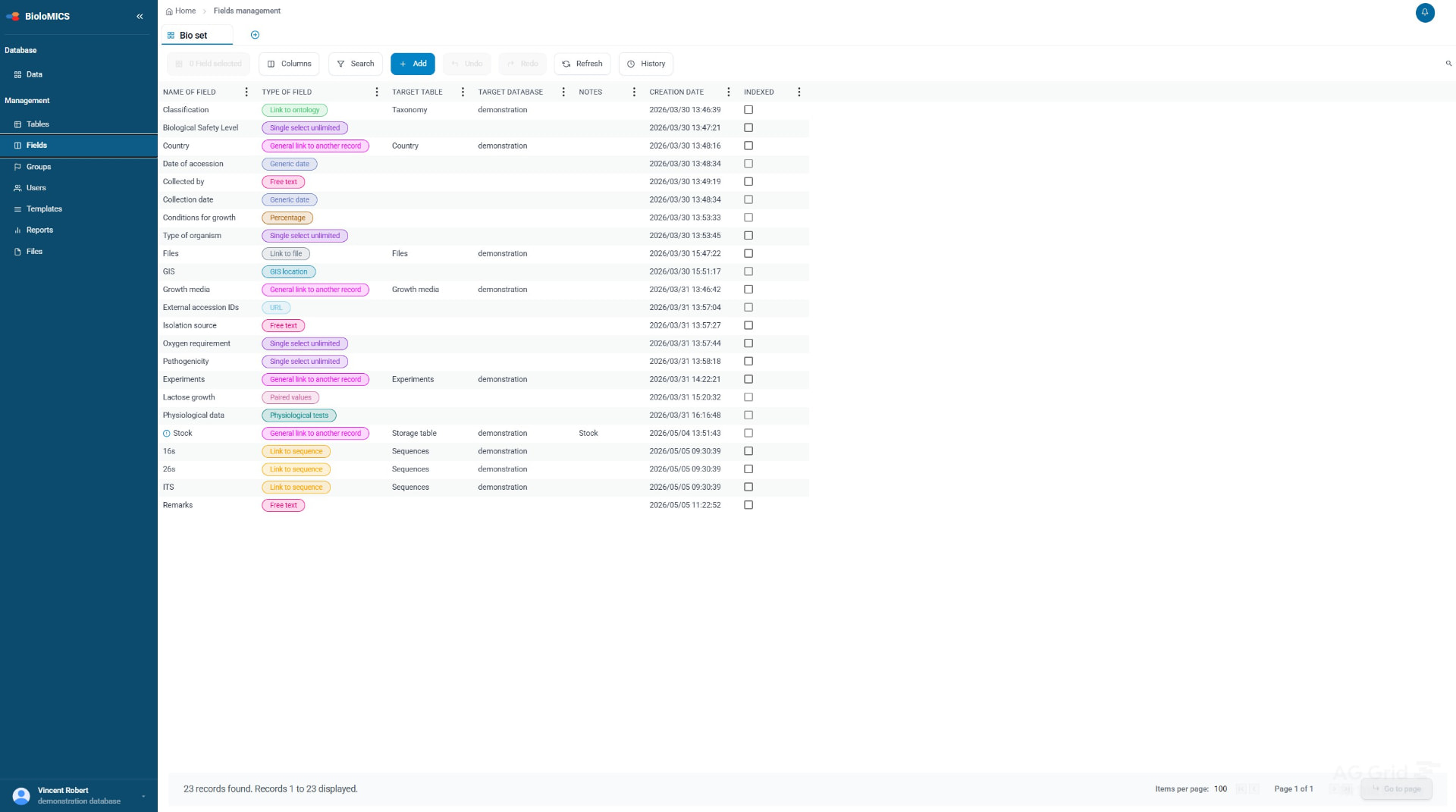The image size is (1456, 812).
Task: Click the user avatar icon in the sidebar footer
Action: pyautogui.click(x=21, y=795)
